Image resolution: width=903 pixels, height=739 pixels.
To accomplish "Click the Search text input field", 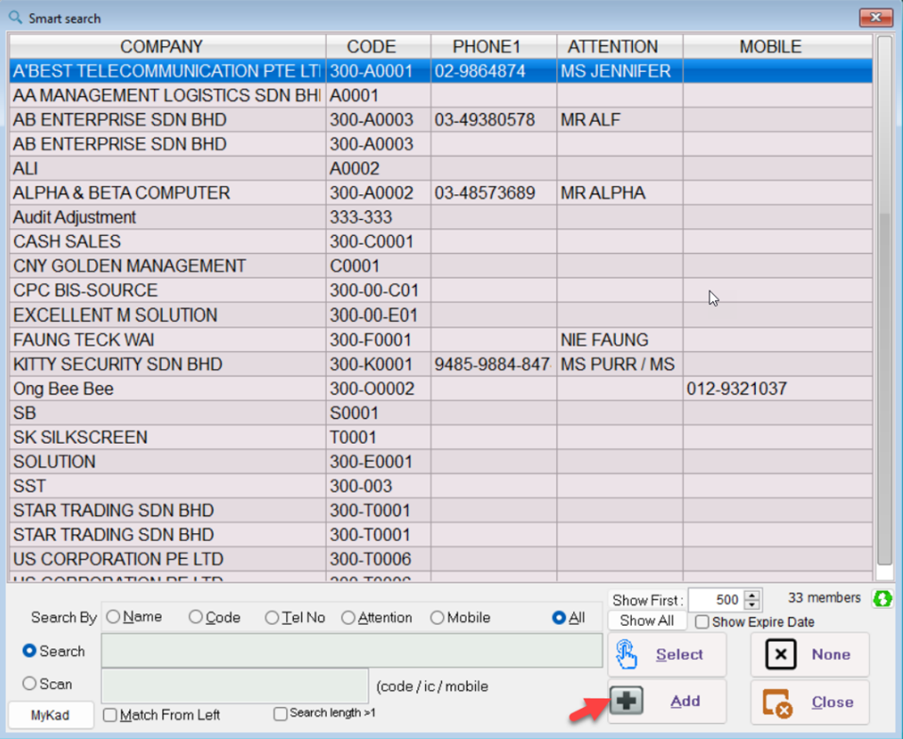I will 352,651.
